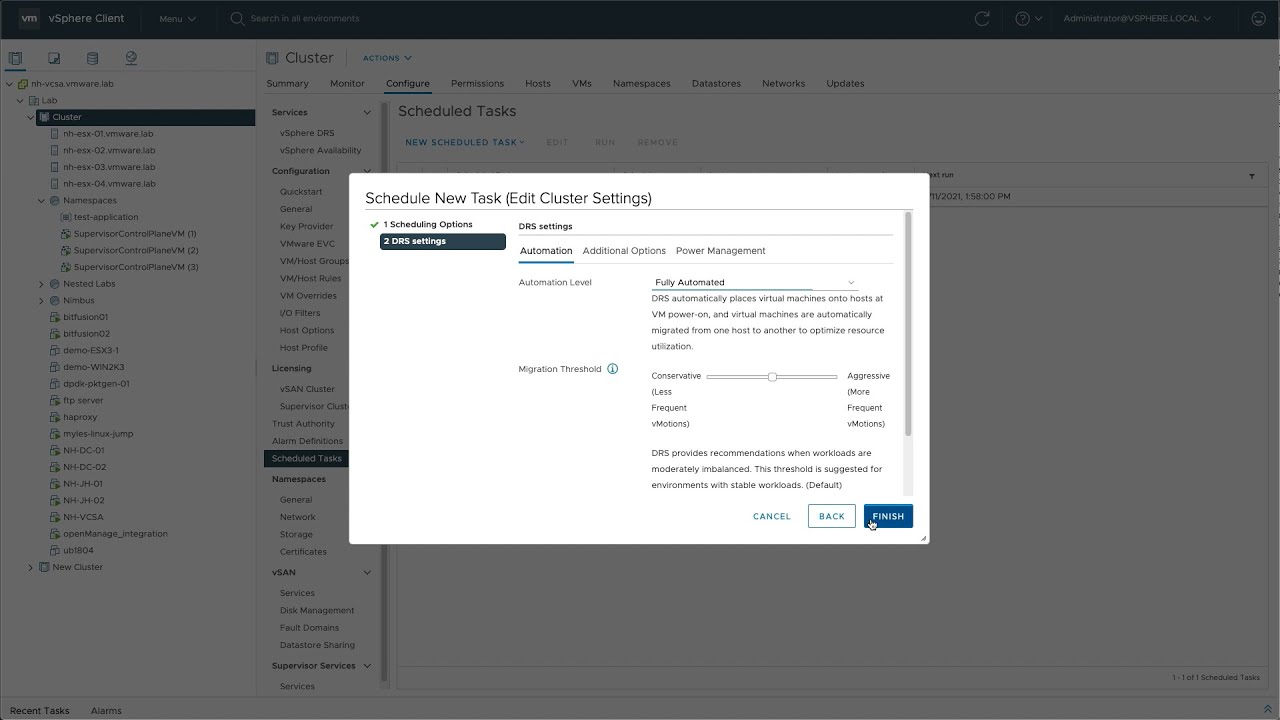Click the Next run column filter icon
This screenshot has height=720, width=1280.
(1251, 176)
